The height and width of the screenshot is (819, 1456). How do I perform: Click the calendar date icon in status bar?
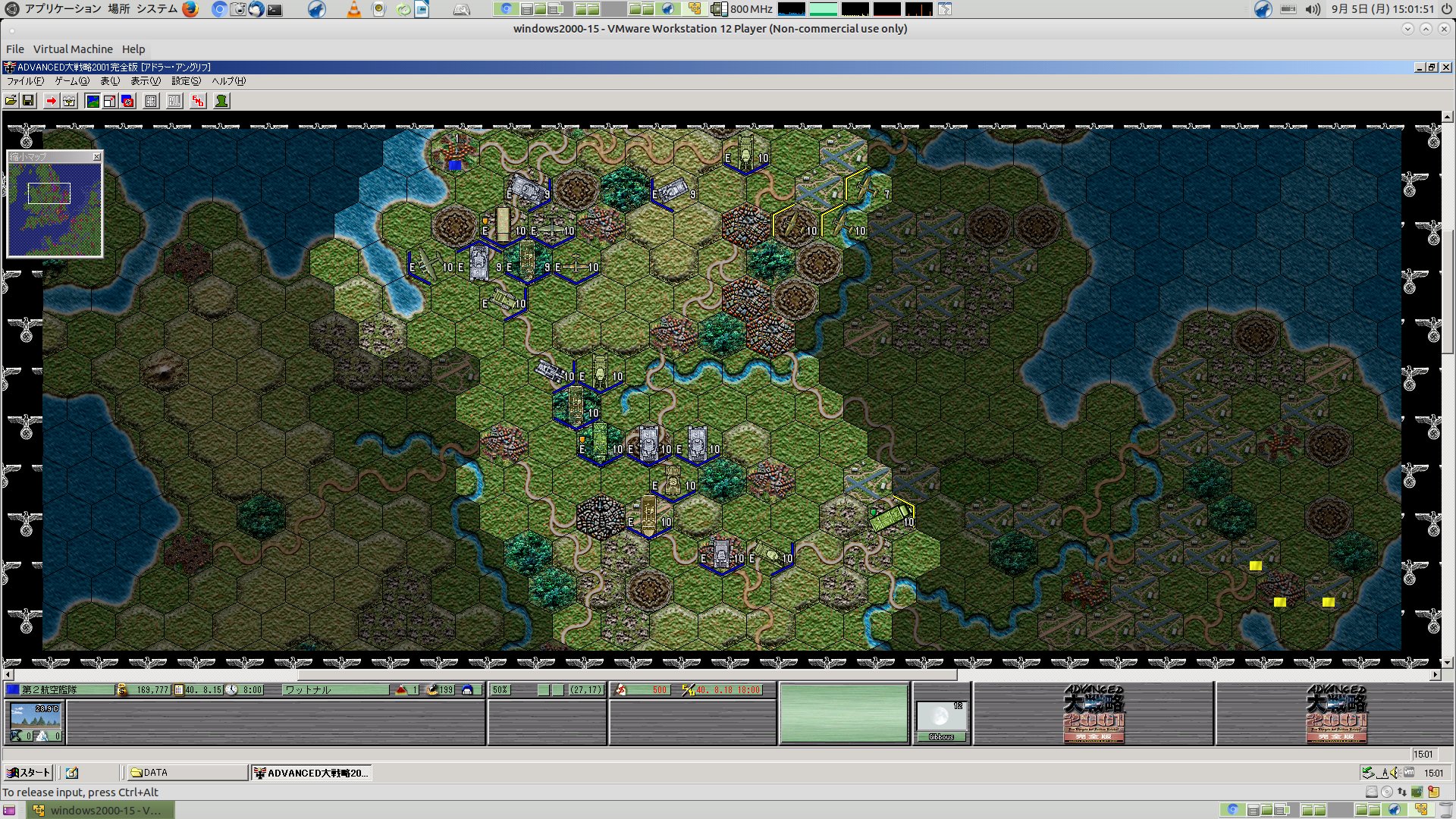179,690
